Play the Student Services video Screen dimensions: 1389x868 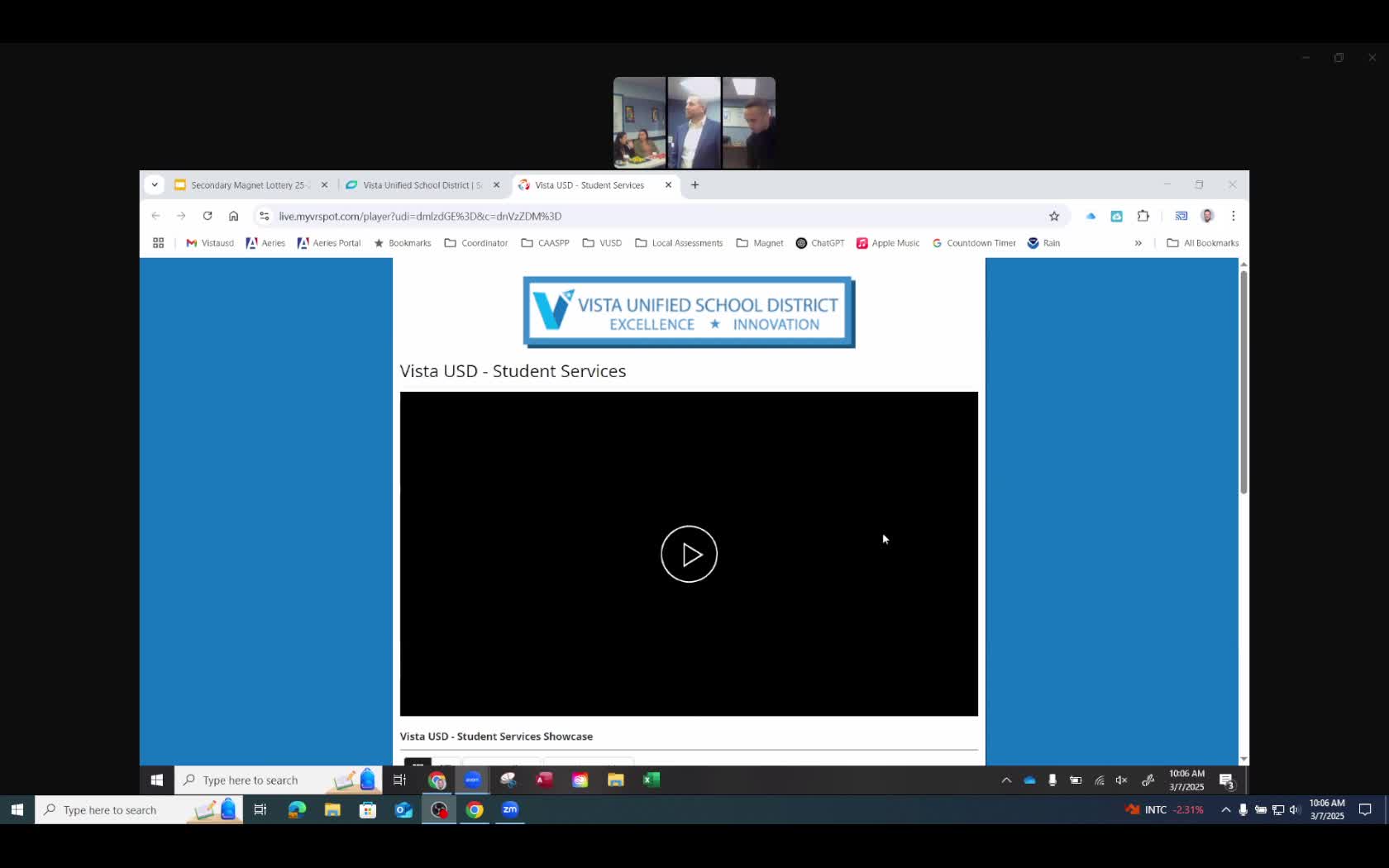(689, 554)
